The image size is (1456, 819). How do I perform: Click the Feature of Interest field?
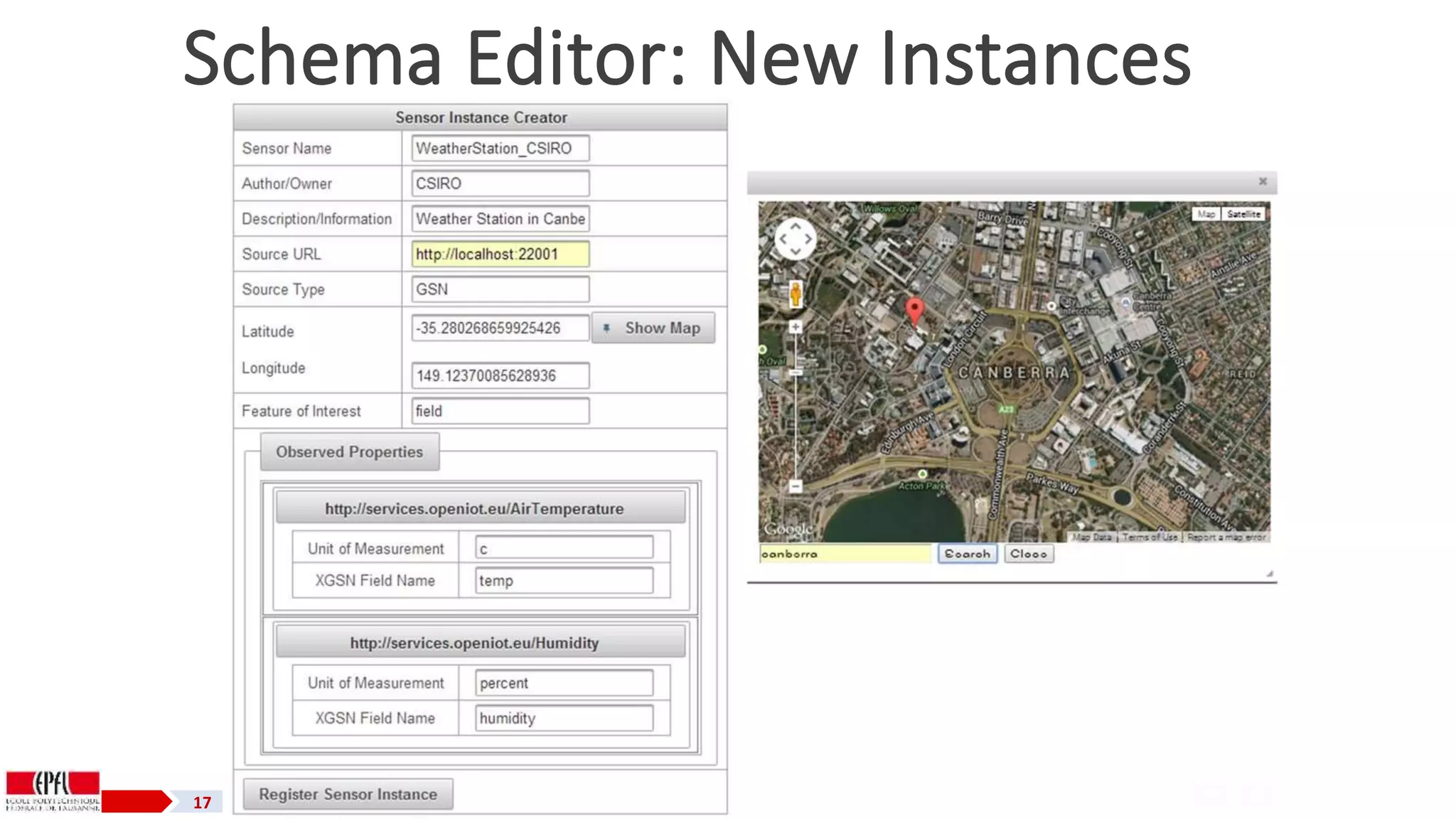pos(500,411)
